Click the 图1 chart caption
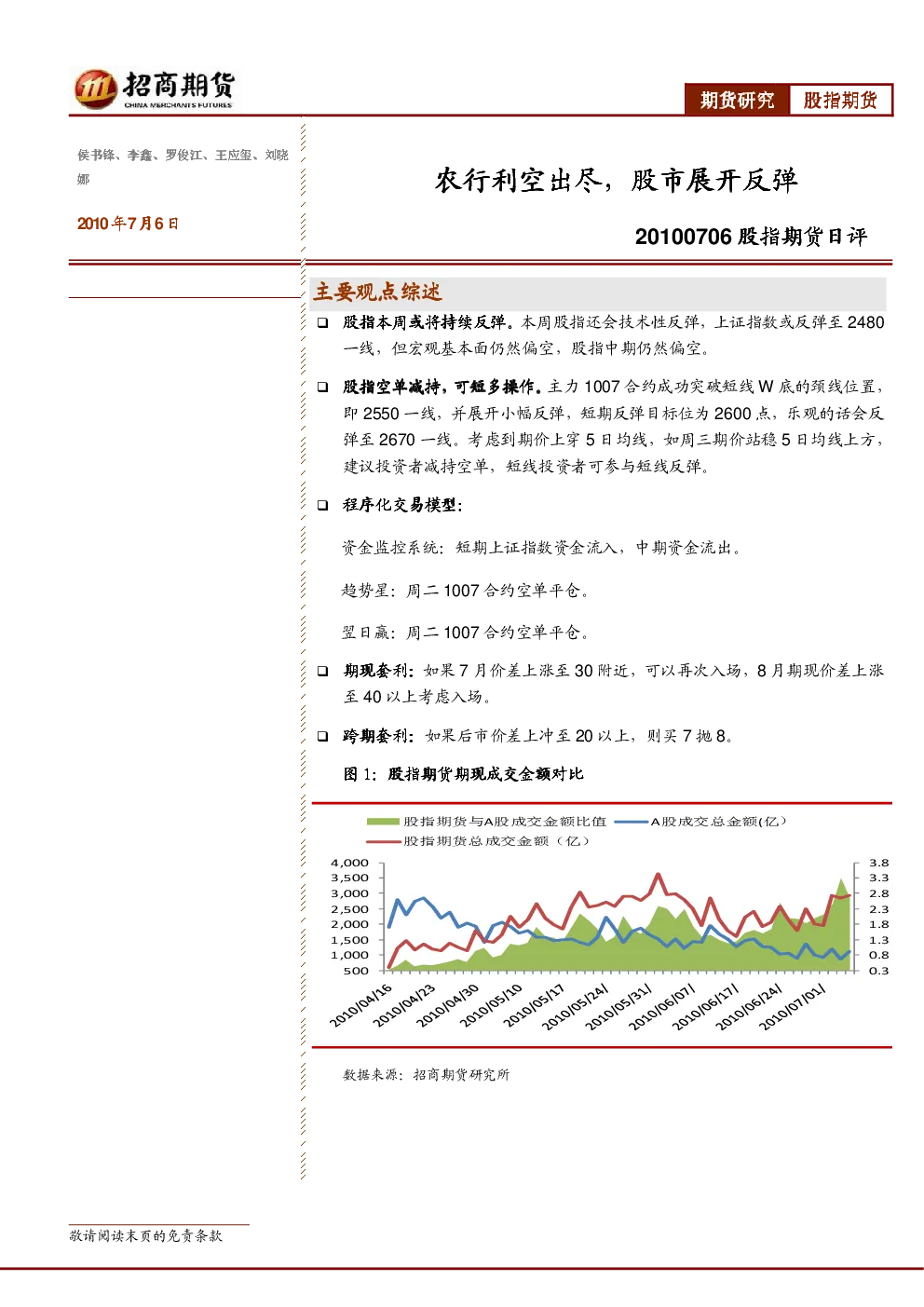This screenshot has height=1307, width=924. [463, 774]
